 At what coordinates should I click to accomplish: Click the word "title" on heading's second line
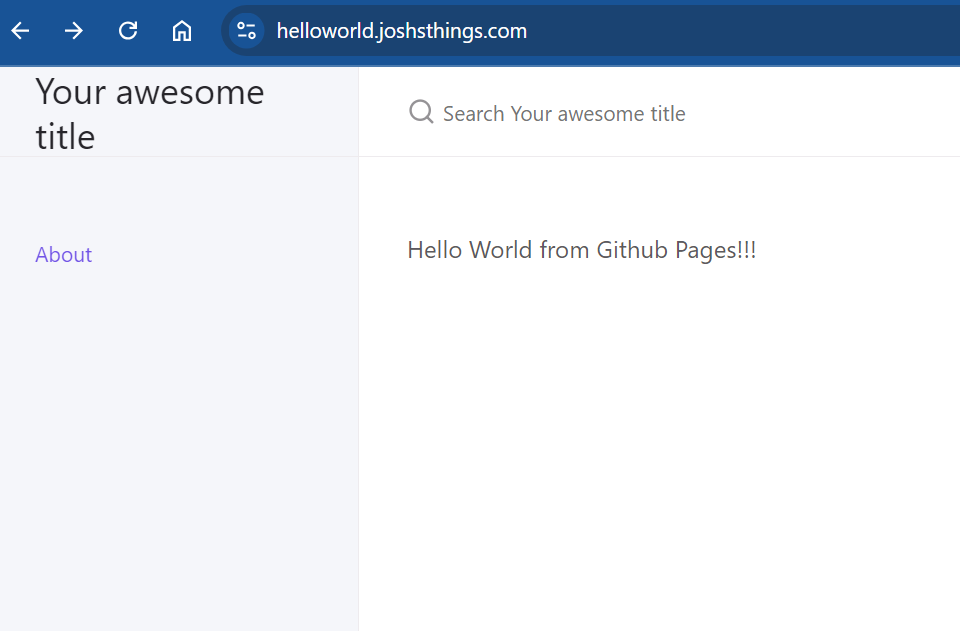pyautogui.click(x=65, y=136)
